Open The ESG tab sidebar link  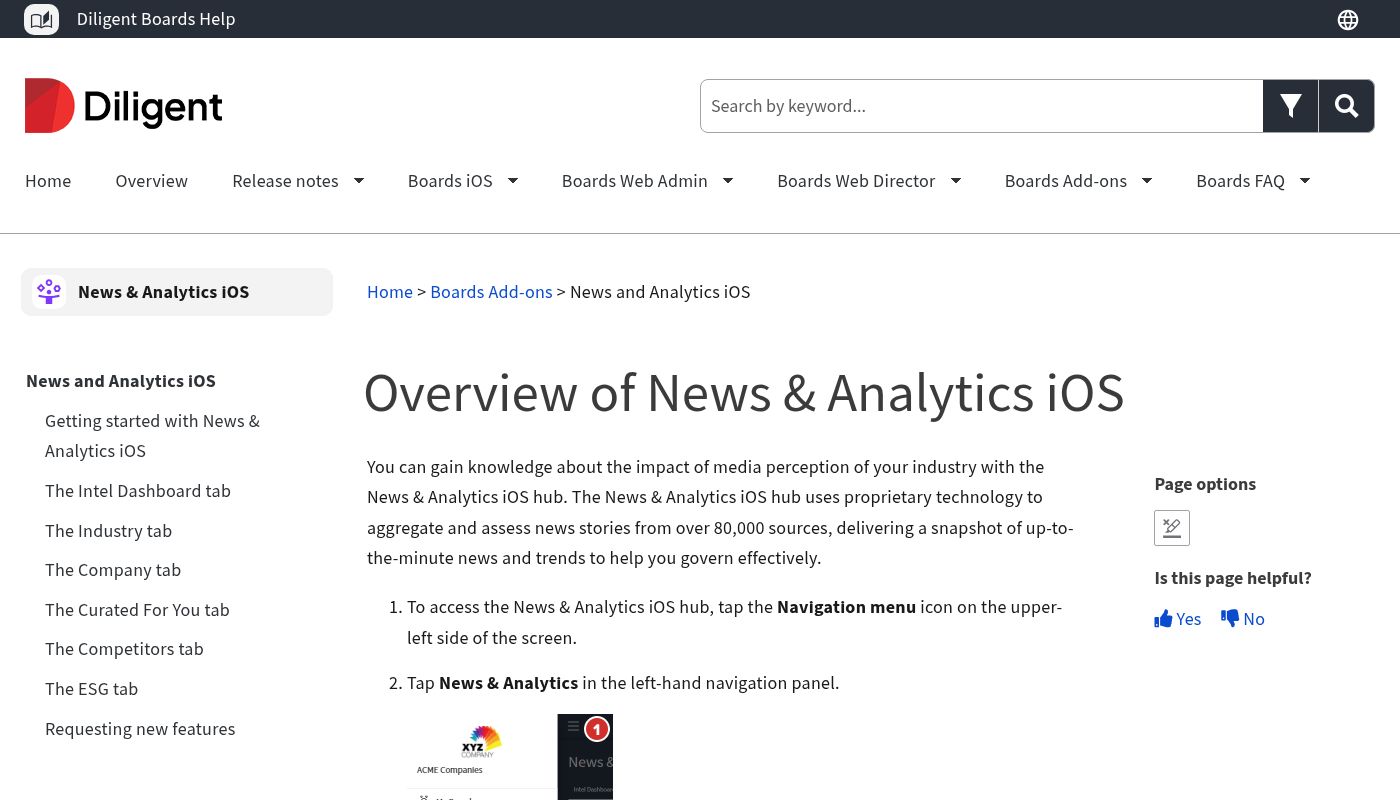[x=91, y=689]
